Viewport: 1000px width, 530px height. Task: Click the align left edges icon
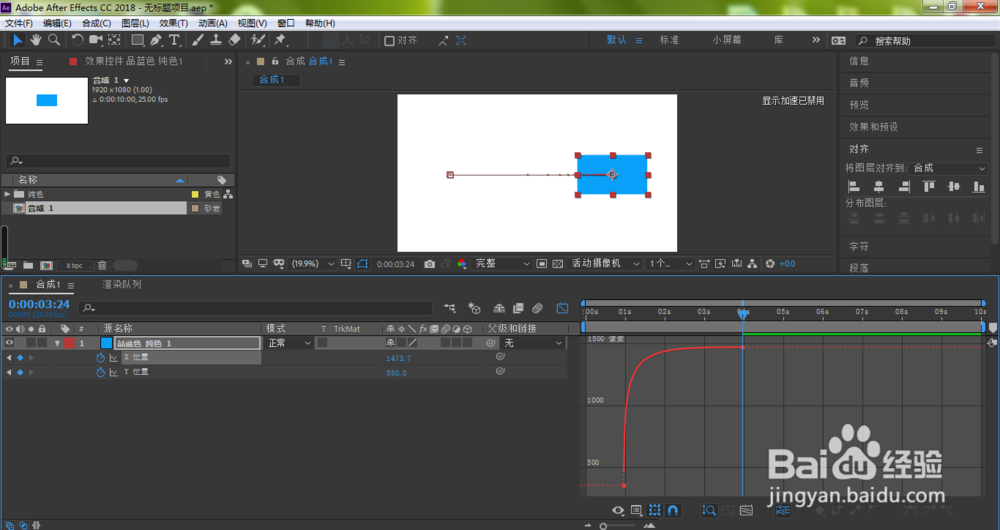[854, 186]
